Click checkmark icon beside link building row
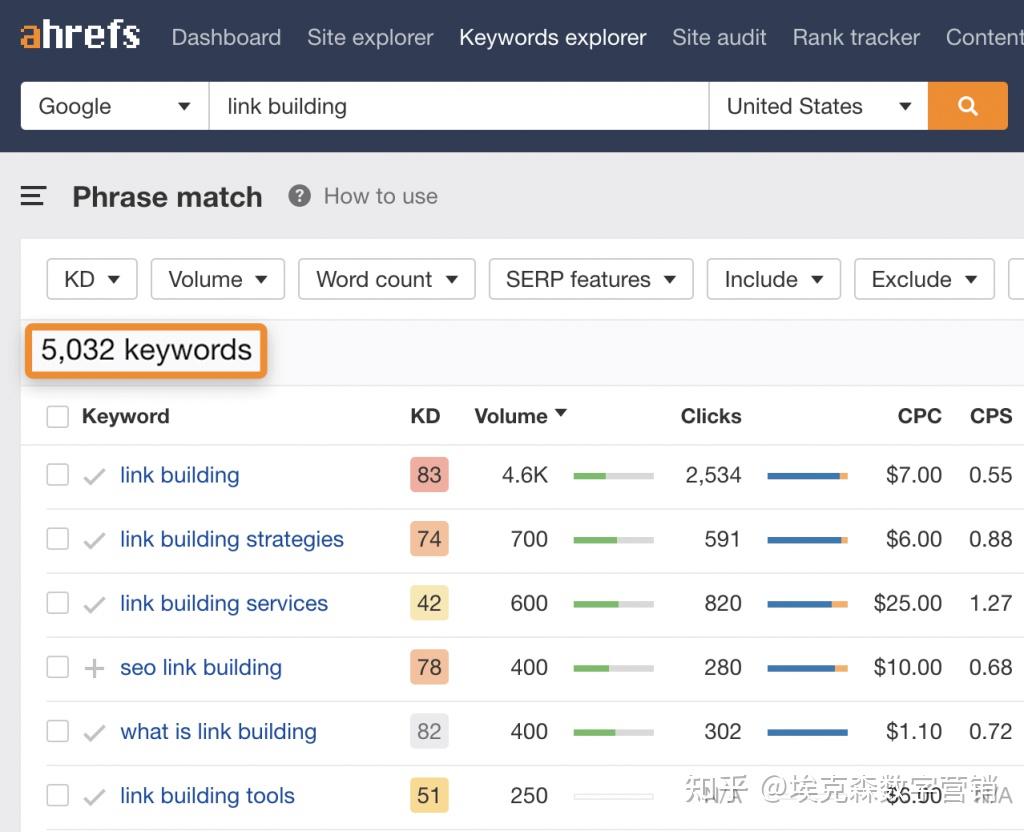 pos(95,476)
